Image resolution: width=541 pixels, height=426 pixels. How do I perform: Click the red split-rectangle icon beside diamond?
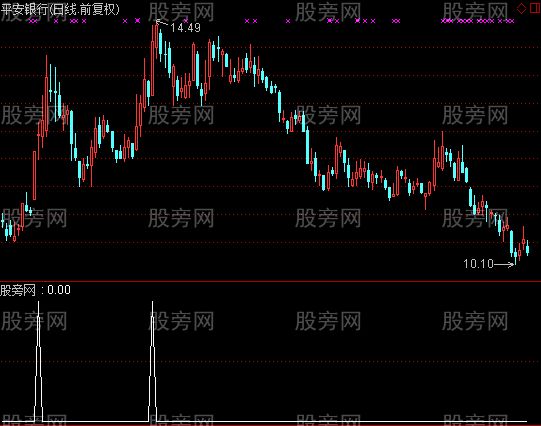(535, 8)
